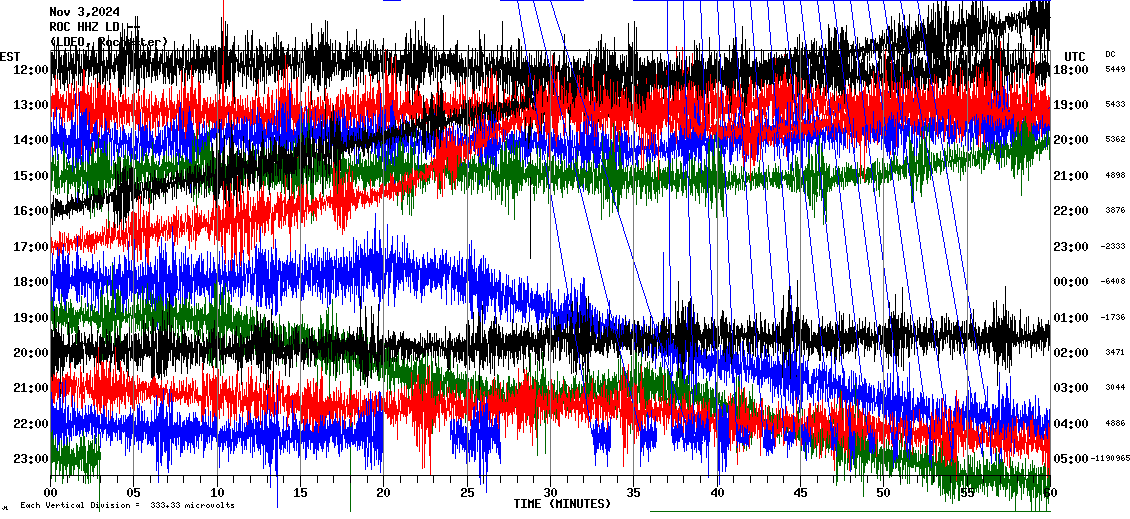
Task: Click the 10 minute tick label
Action: pos(218,493)
